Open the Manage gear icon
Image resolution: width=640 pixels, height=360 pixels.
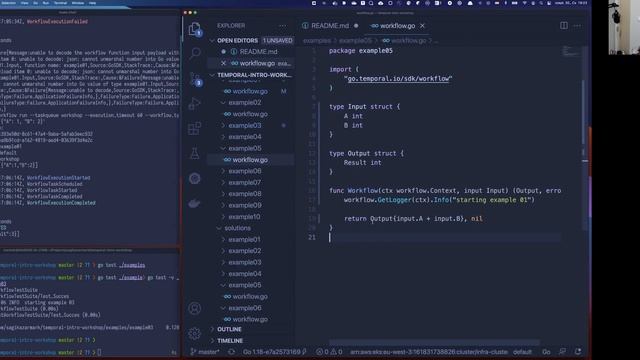[x=195, y=333]
